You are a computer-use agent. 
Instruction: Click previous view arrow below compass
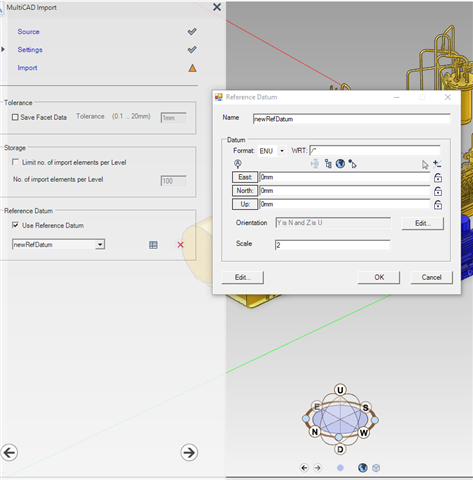click(304, 468)
